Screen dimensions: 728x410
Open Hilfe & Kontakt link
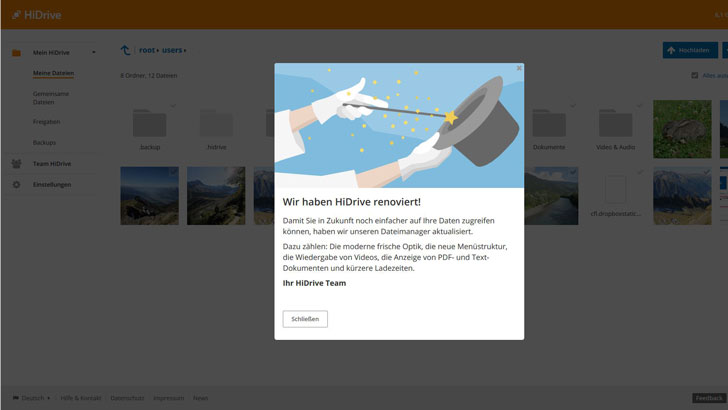[81, 398]
